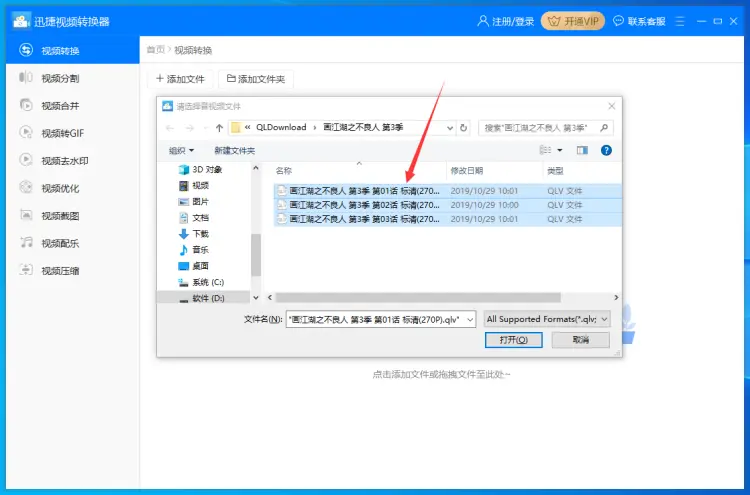
Task: Go back with dialog back arrow
Action: (x=170, y=128)
